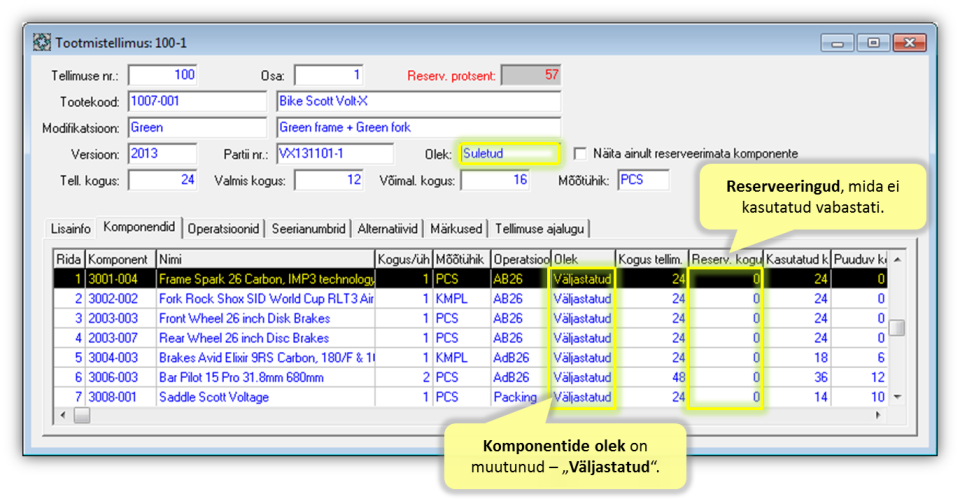Enable 'Näita ainult reserveerimata komponente' checkbox
Screen dimensions: 960x501
point(581,154)
